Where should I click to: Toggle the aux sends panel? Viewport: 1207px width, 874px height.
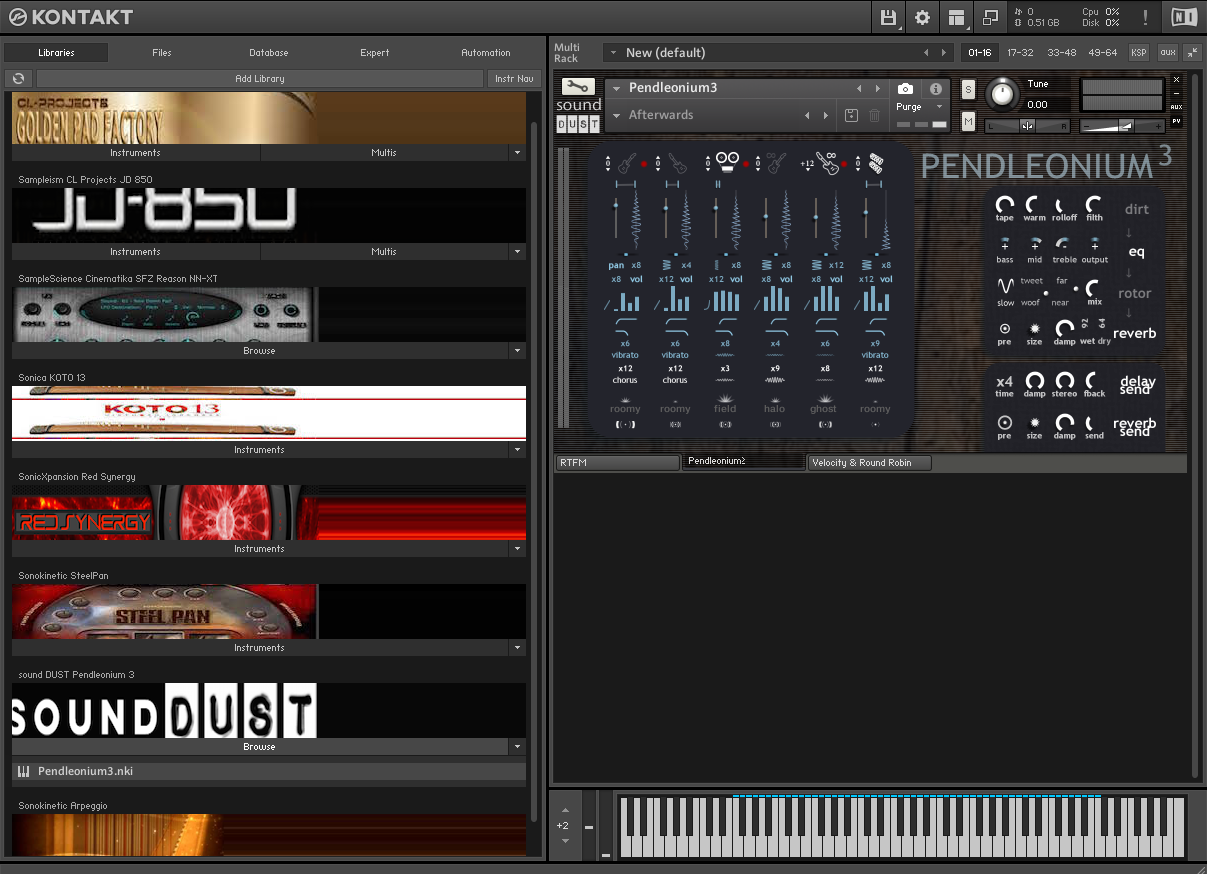(1167, 52)
